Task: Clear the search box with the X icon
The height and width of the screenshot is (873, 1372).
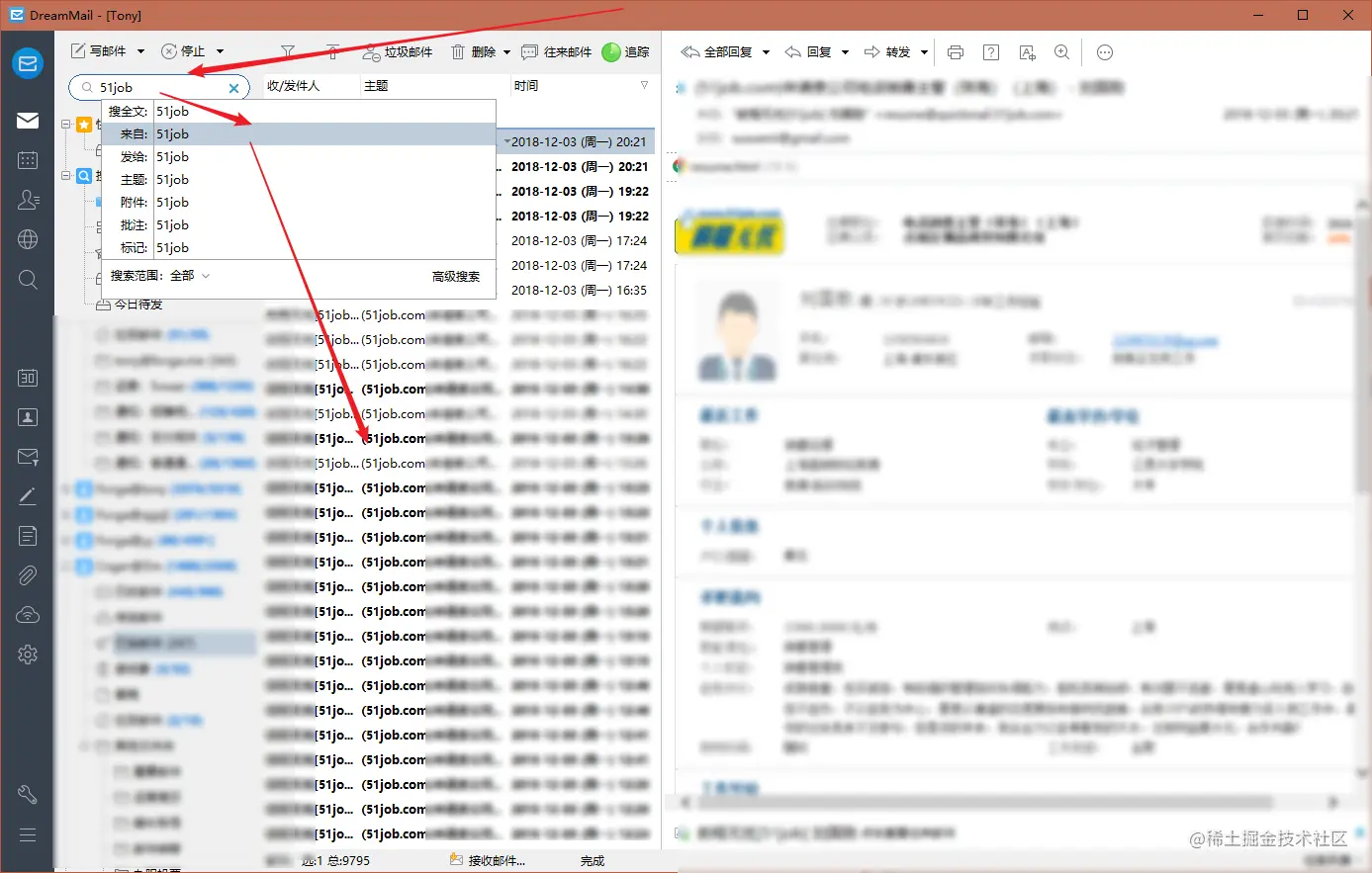Action: [x=234, y=88]
